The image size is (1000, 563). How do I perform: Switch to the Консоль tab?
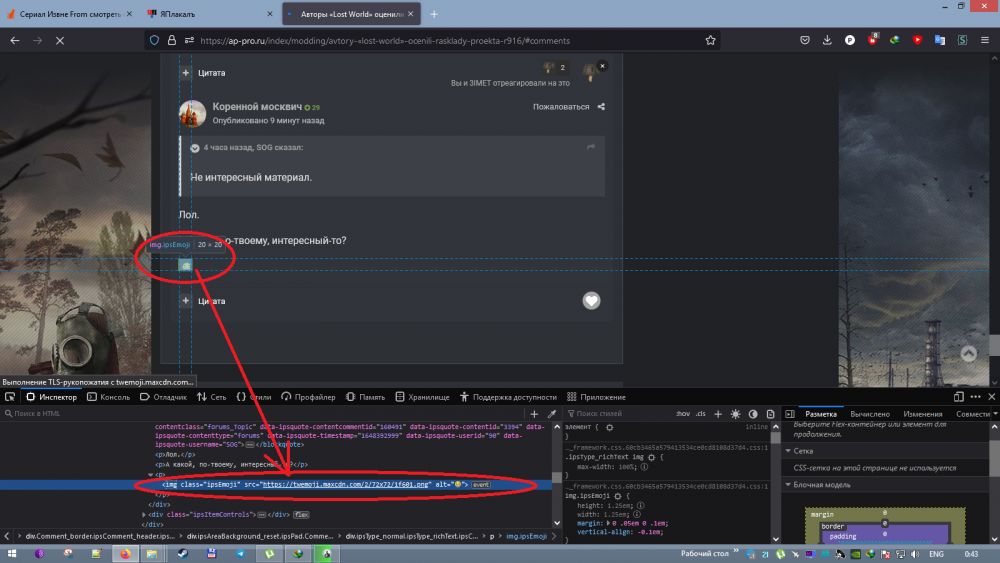108,397
